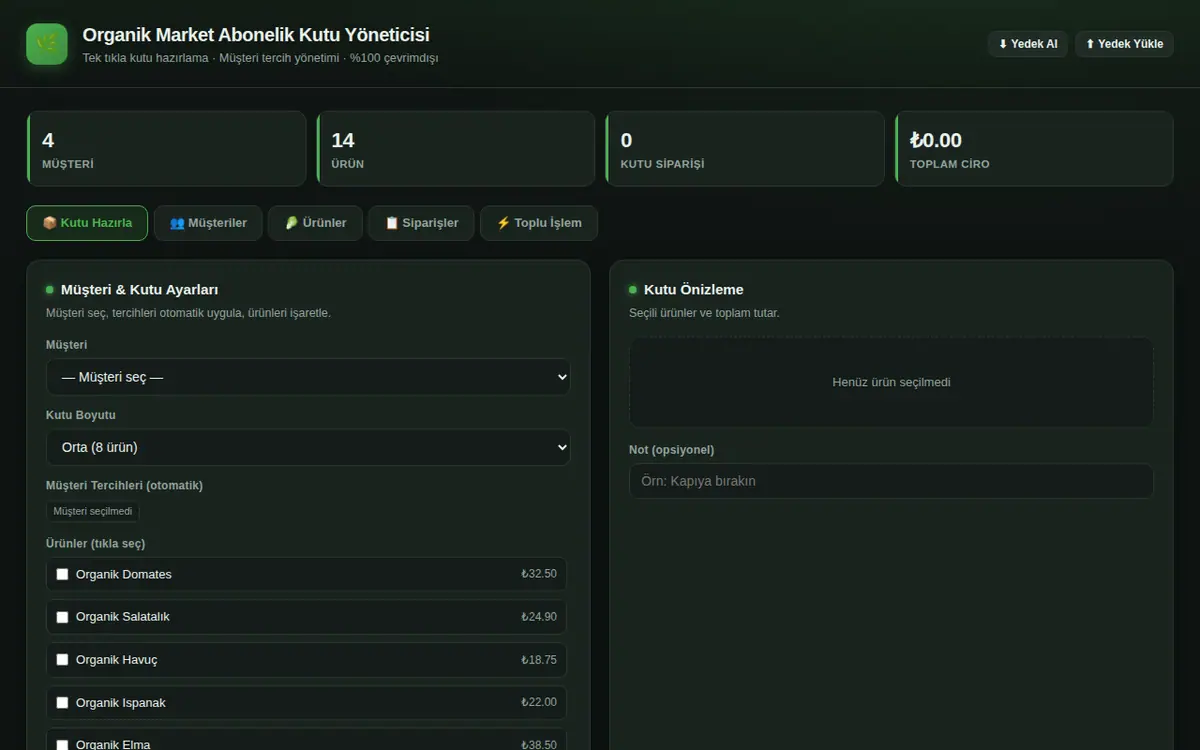Tick the Organik Elma checkbox

coord(62,745)
